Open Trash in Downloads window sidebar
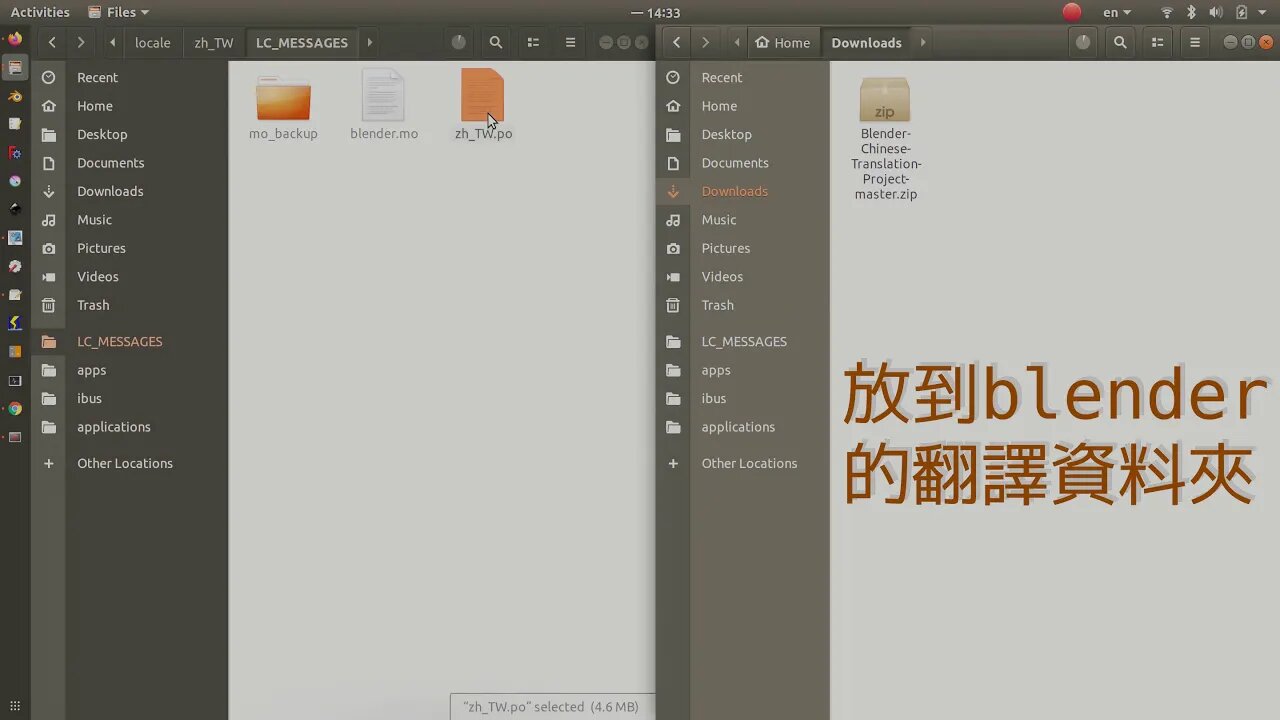1280x720 pixels. pos(743,305)
